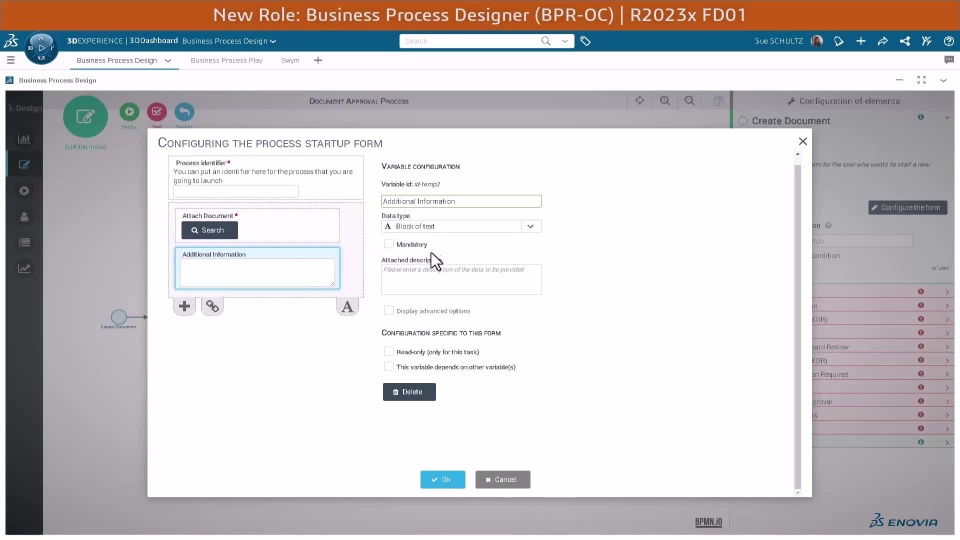Add a new dashboard tab
The width and height of the screenshot is (960, 540).
point(318,60)
